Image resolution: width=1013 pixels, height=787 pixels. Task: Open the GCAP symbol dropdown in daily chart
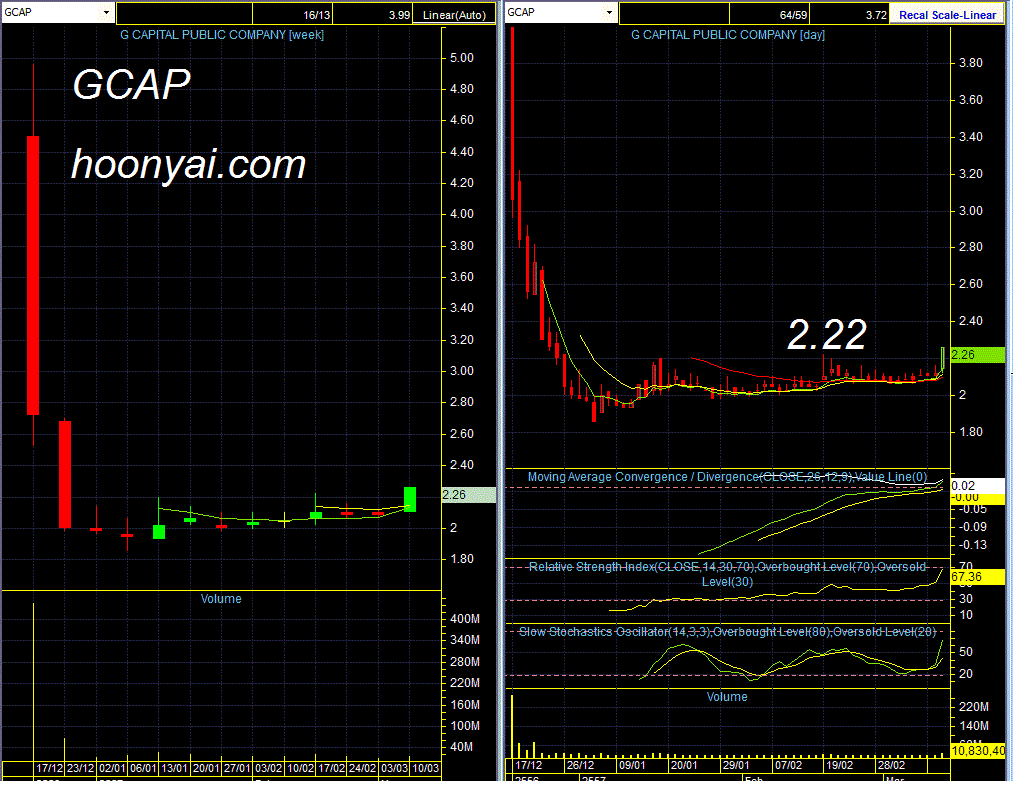click(x=609, y=12)
